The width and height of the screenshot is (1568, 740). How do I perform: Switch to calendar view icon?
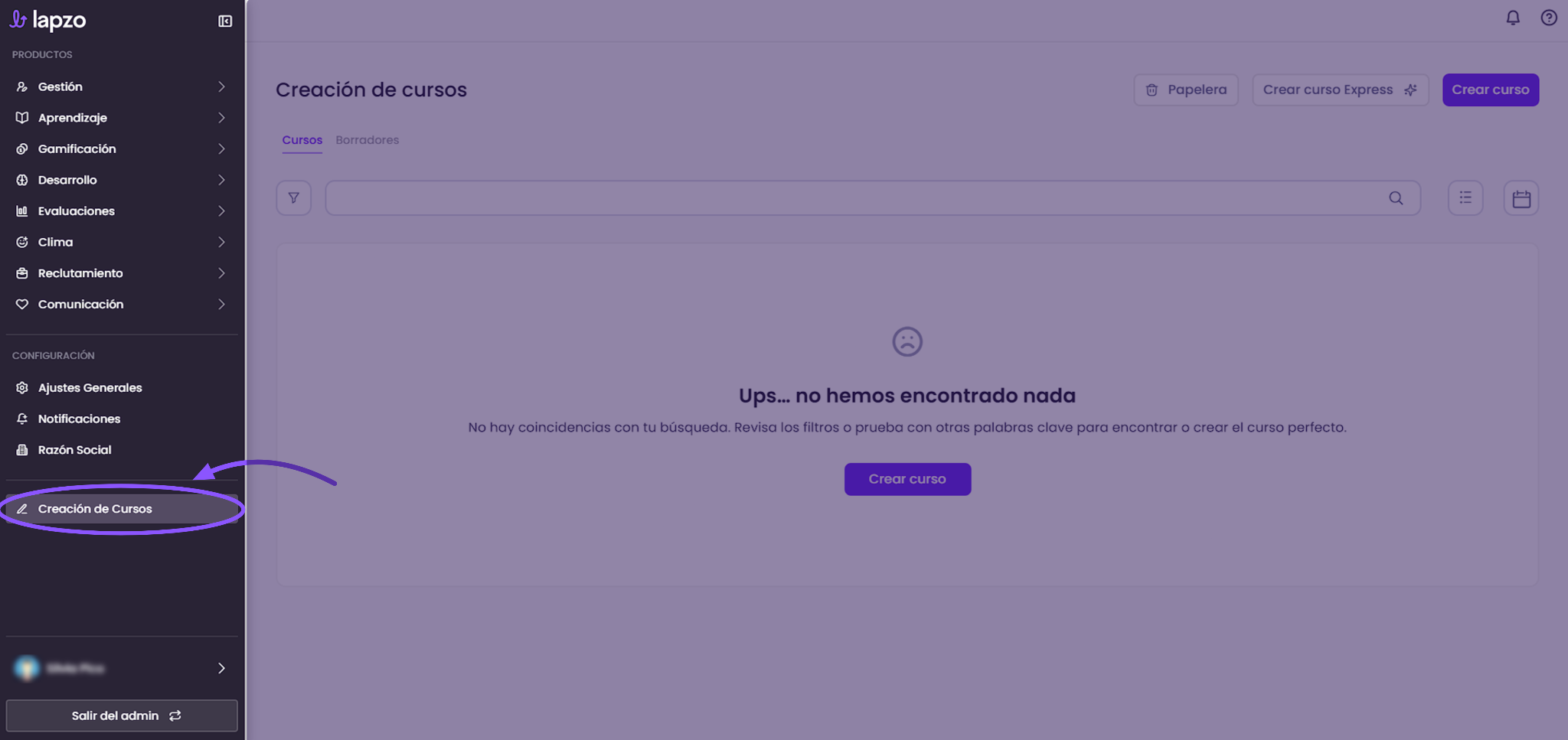tap(1521, 198)
